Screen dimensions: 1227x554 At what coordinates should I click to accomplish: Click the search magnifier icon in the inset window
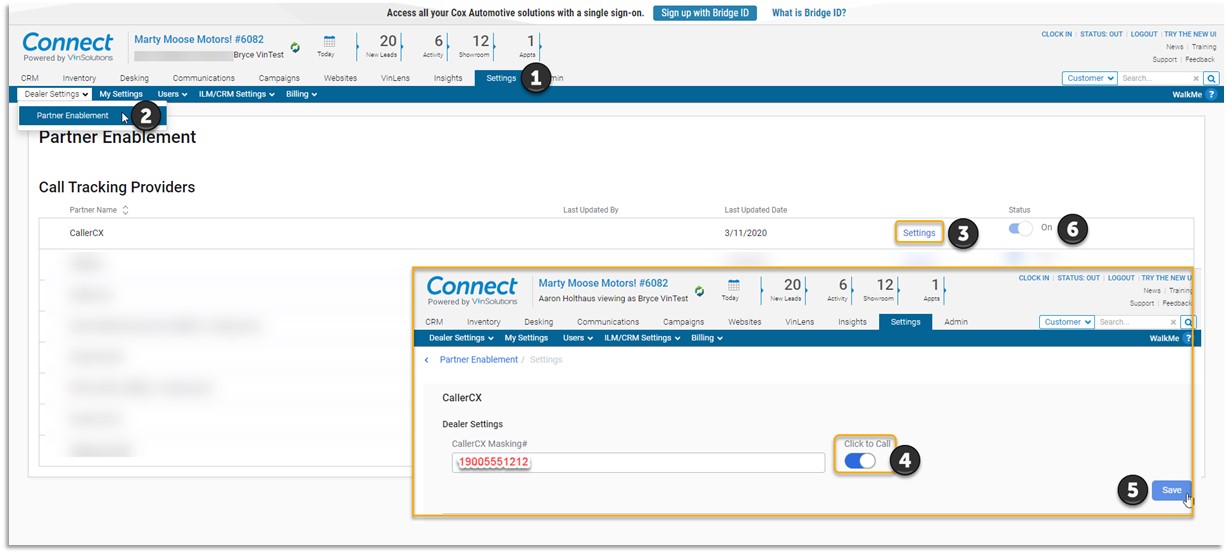coord(1187,322)
